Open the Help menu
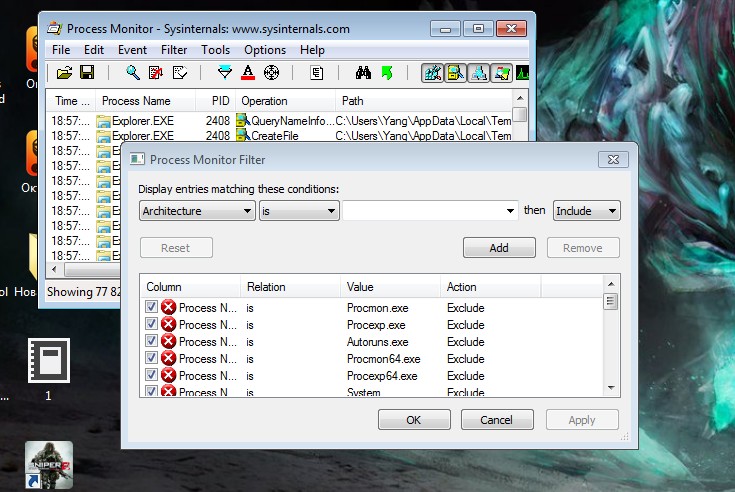 (x=312, y=50)
